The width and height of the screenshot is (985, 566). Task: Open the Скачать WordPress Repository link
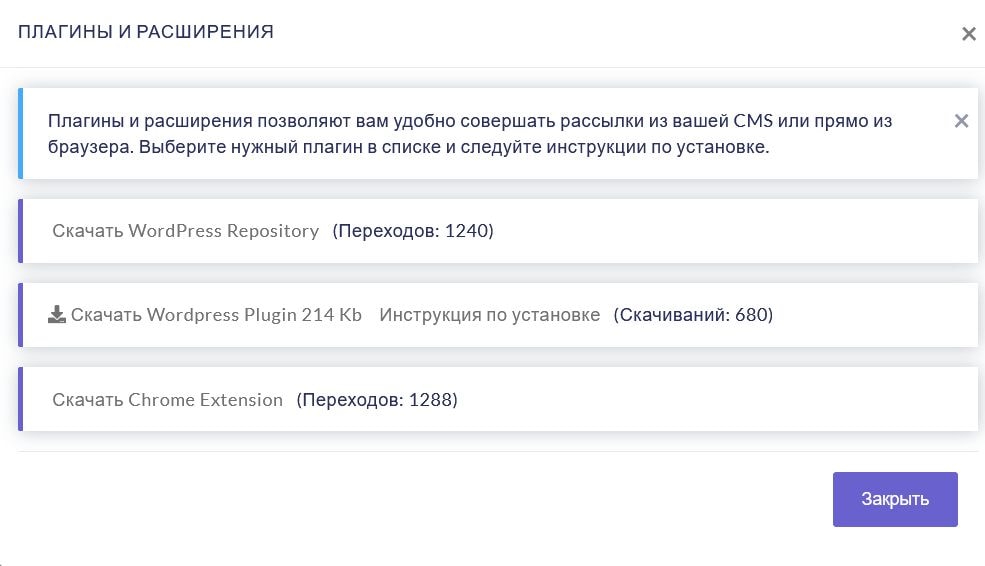(185, 231)
